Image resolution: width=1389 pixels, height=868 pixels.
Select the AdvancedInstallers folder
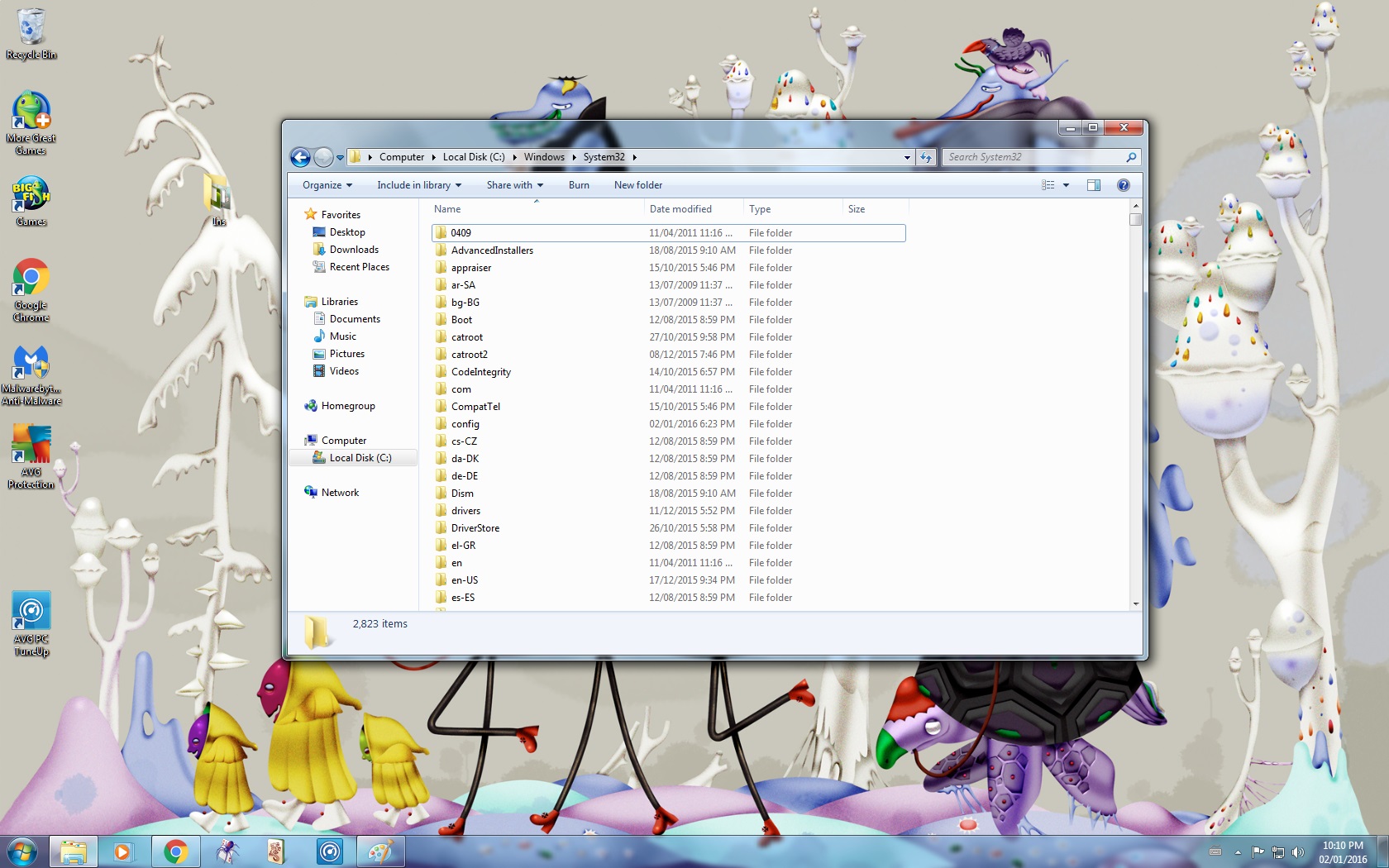[x=492, y=250]
